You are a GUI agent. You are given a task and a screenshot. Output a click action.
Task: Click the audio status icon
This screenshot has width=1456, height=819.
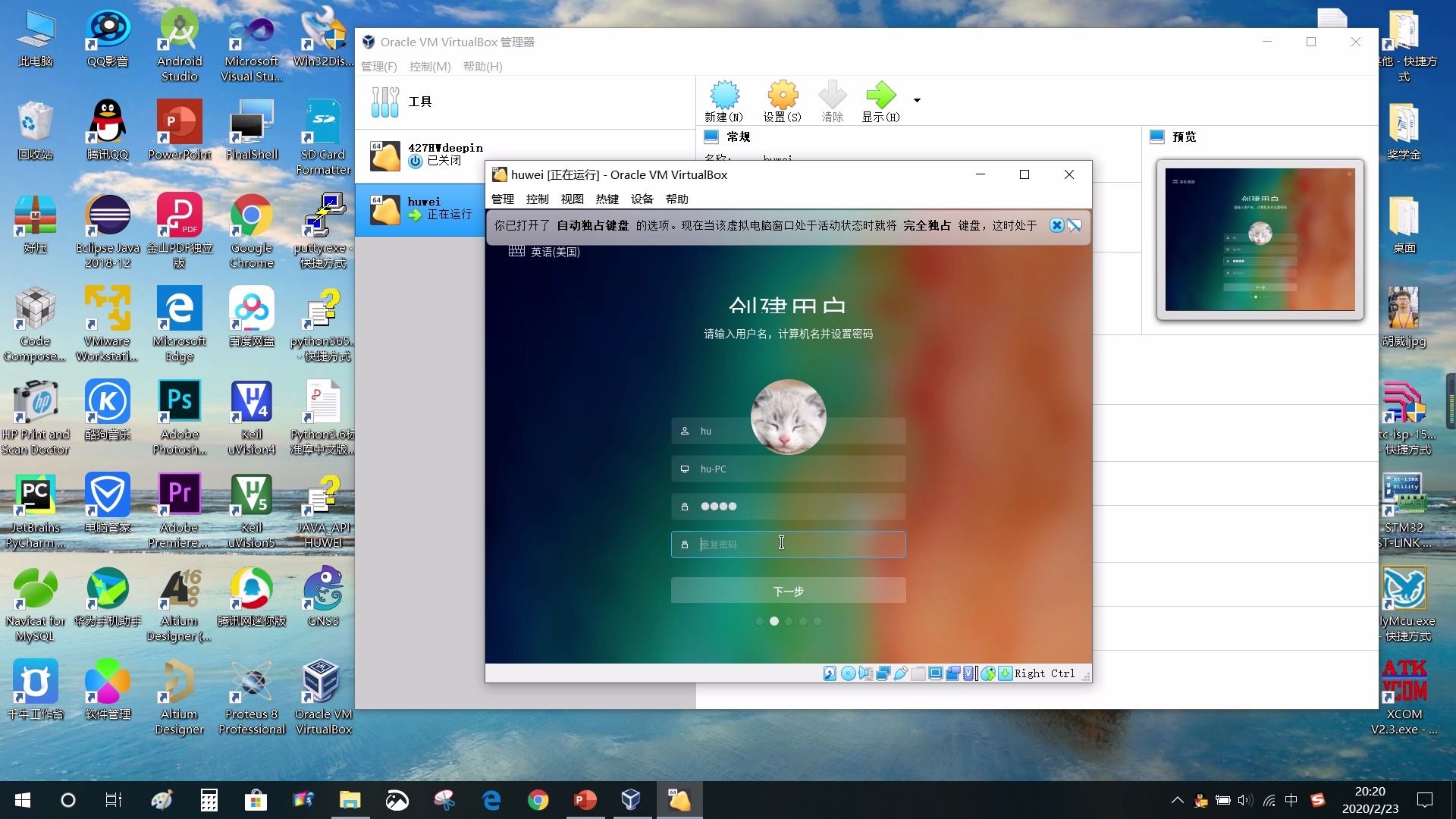coord(866,673)
